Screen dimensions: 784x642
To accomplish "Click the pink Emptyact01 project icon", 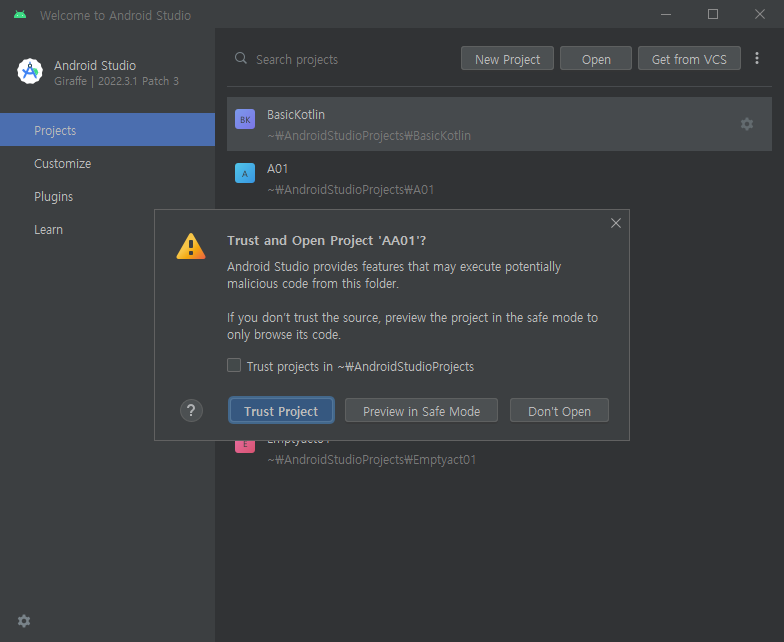I will (x=245, y=446).
